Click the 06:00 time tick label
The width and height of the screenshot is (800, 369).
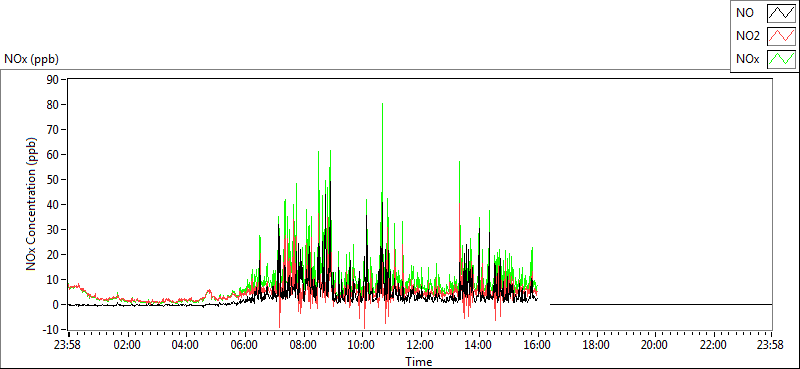(244, 345)
